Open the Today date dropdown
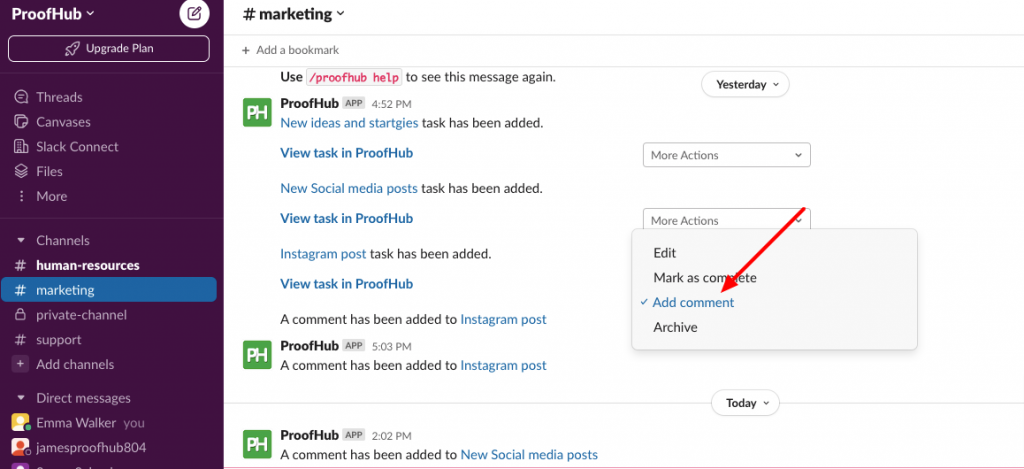The height and width of the screenshot is (469, 1024). point(745,403)
